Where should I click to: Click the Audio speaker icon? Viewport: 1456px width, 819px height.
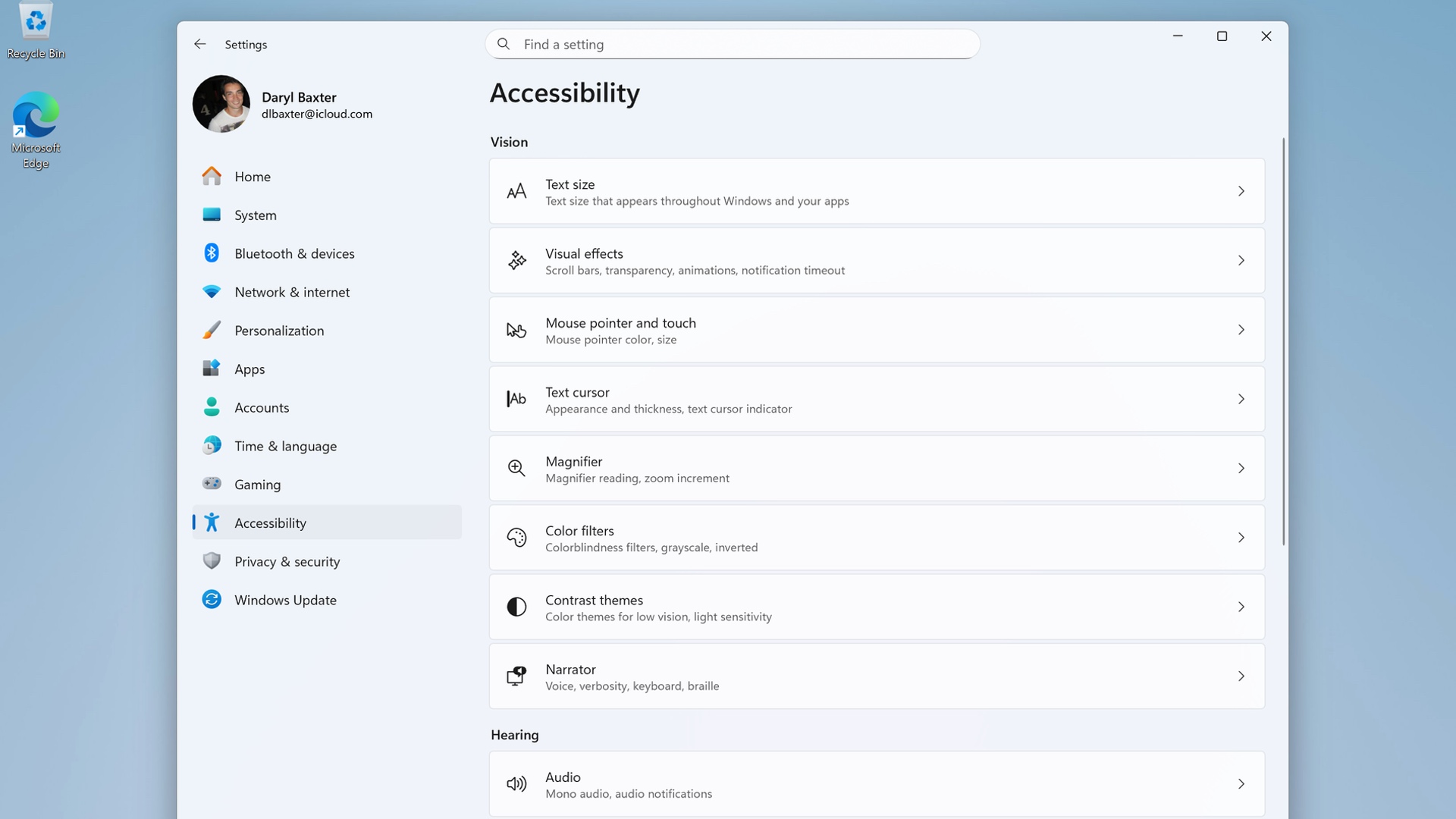(x=516, y=784)
